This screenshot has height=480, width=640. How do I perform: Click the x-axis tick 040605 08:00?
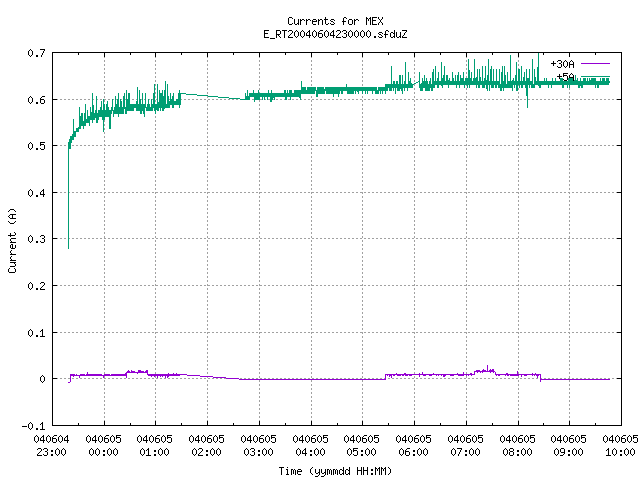pos(517,446)
